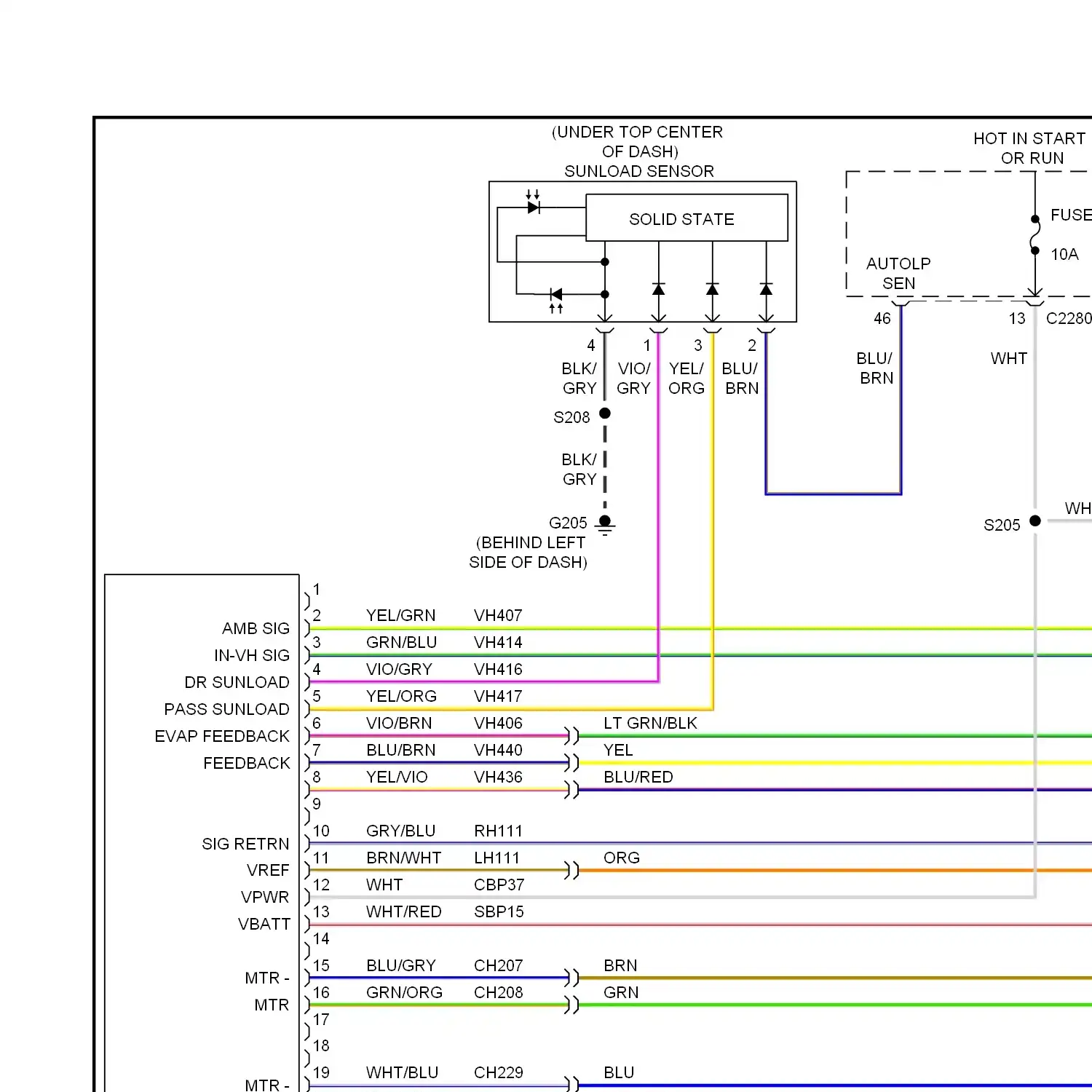Click the VPWR pin label

coord(265,897)
